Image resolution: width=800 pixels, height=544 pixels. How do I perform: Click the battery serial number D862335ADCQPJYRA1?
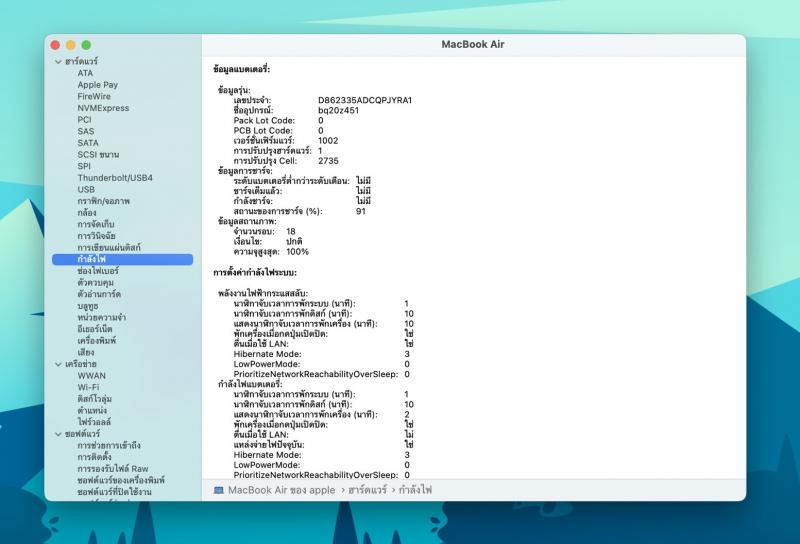[365, 101]
